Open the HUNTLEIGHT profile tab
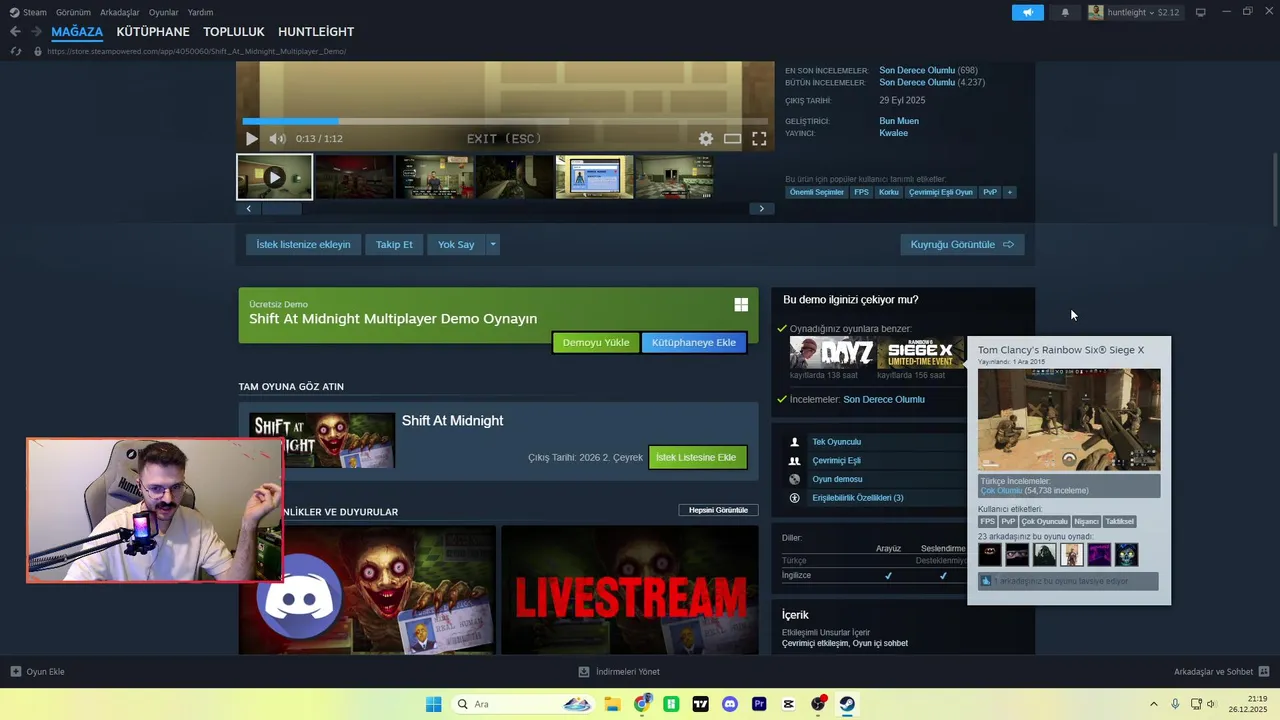 pyautogui.click(x=316, y=32)
